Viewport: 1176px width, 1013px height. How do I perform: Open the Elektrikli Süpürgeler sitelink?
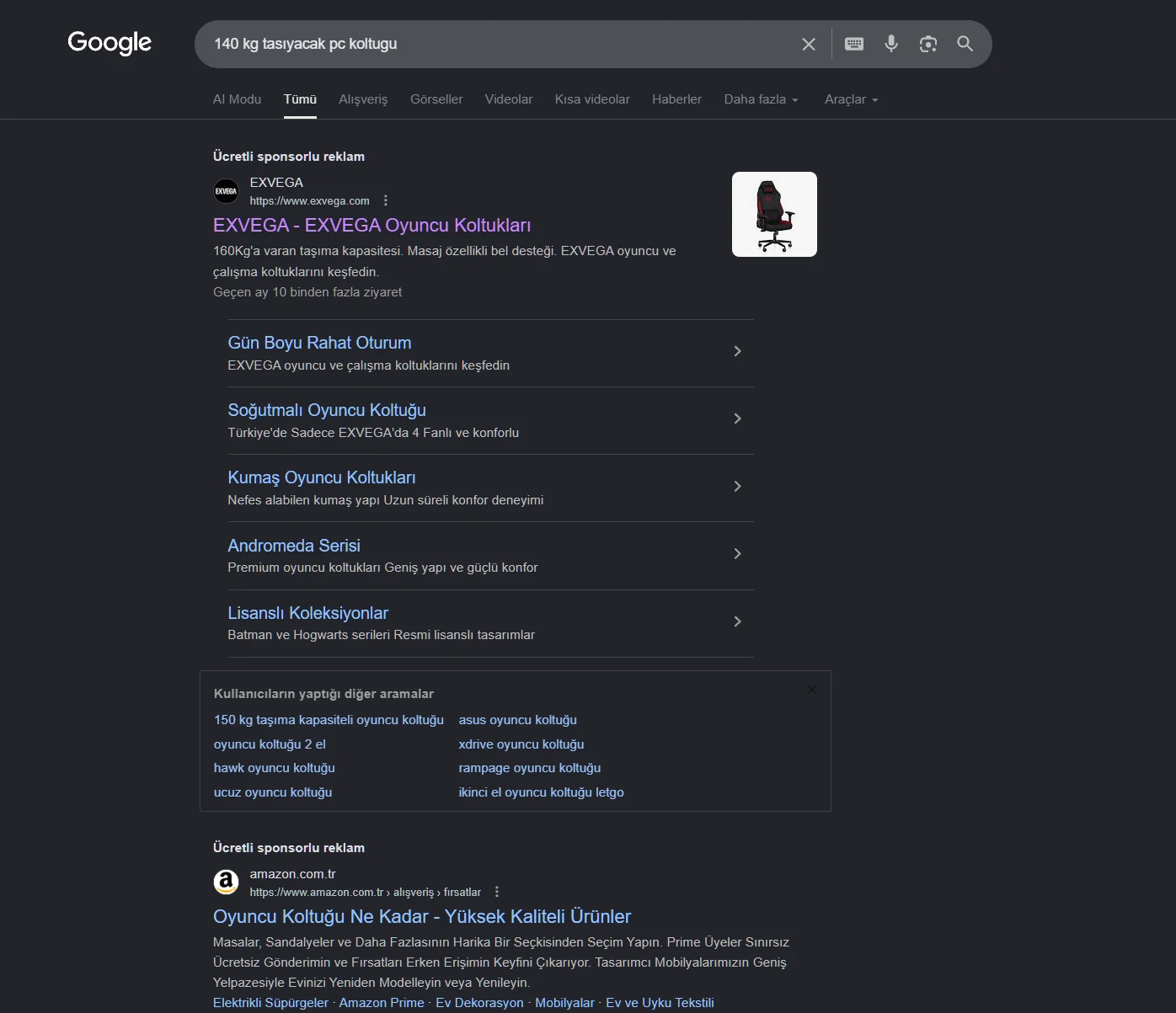tap(270, 1003)
